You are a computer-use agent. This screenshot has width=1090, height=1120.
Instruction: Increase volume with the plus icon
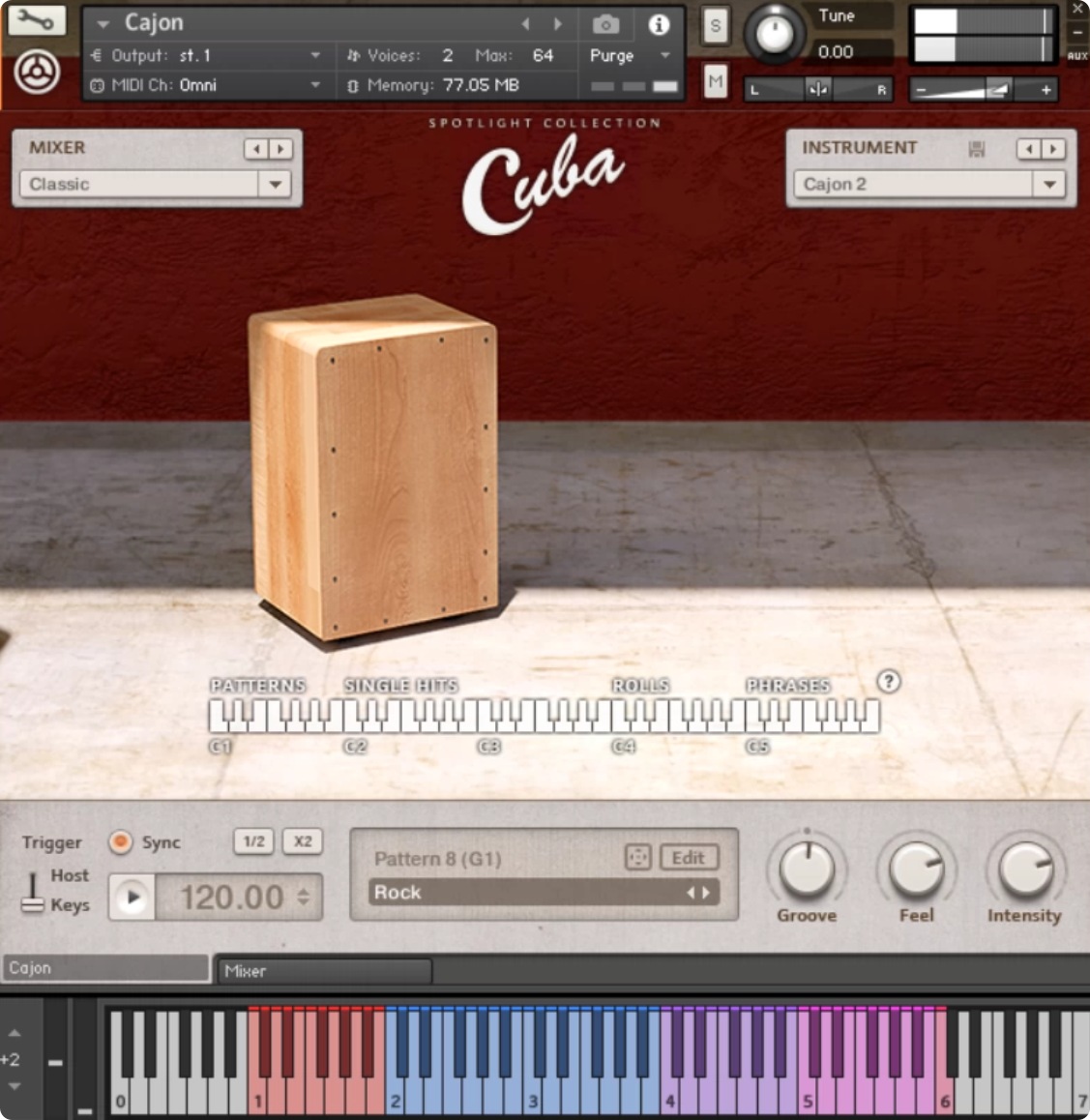[1046, 90]
